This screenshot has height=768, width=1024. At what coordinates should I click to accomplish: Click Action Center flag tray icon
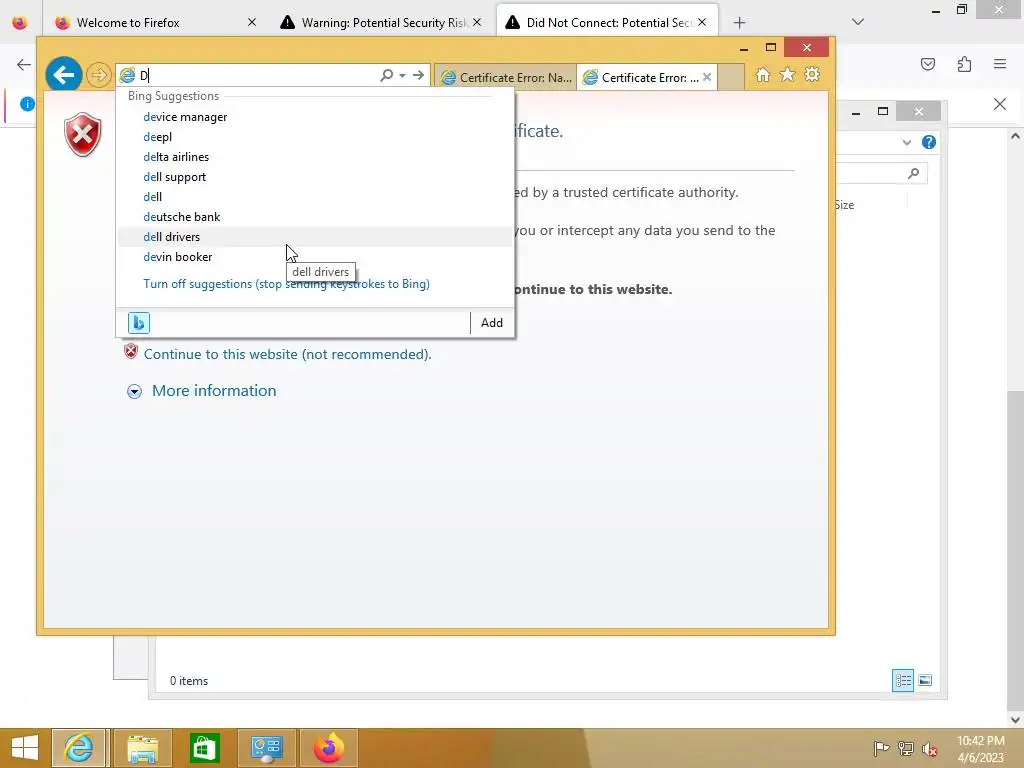(881, 749)
